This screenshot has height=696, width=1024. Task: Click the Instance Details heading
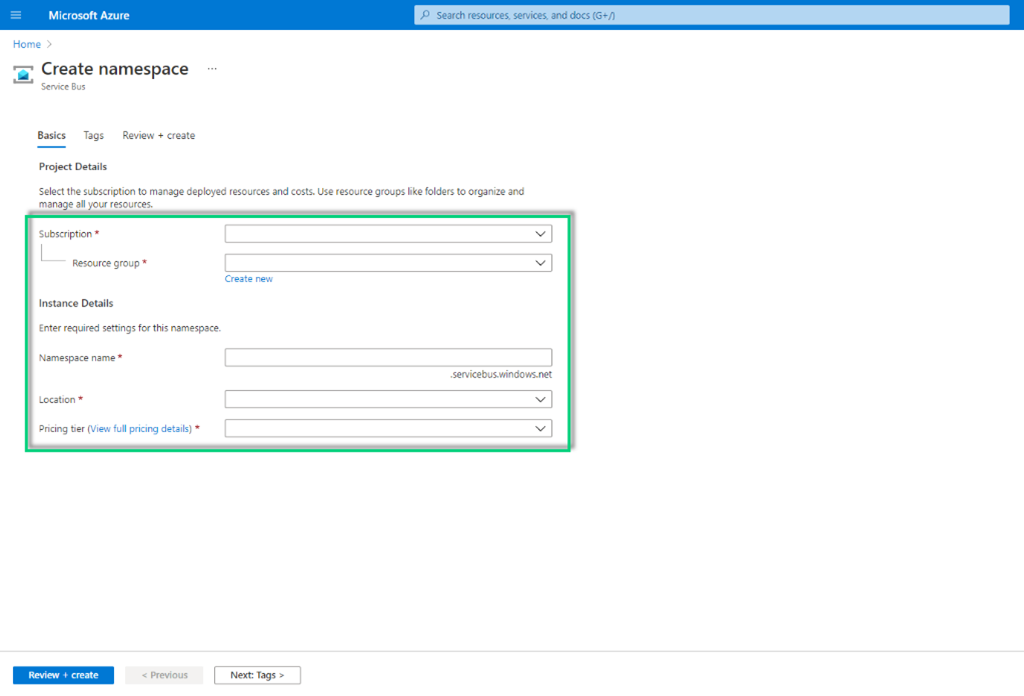point(76,303)
